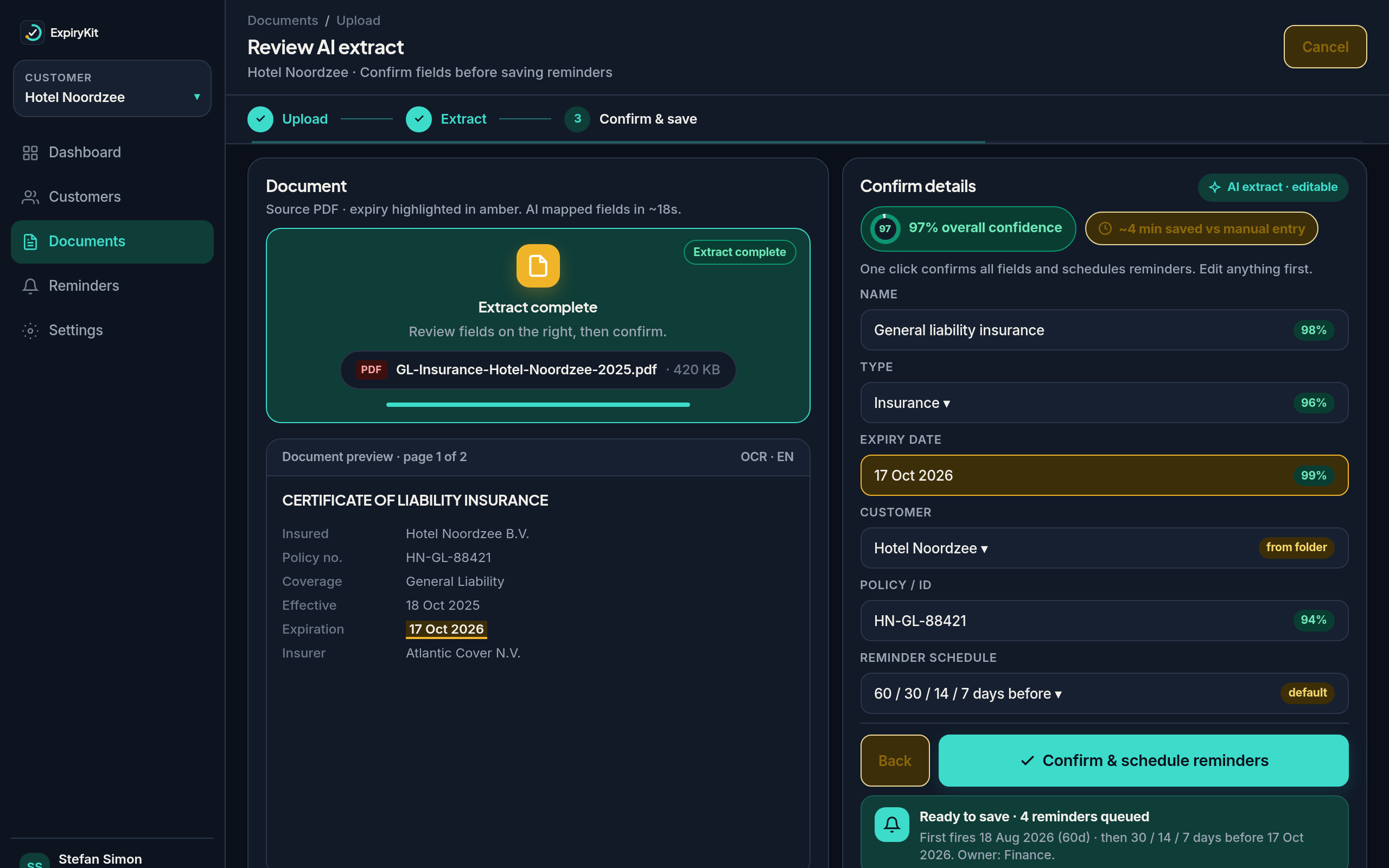This screenshot has width=1389, height=868.
Task: Click the Documents file icon in sidebar
Action: pyautogui.click(x=30, y=242)
